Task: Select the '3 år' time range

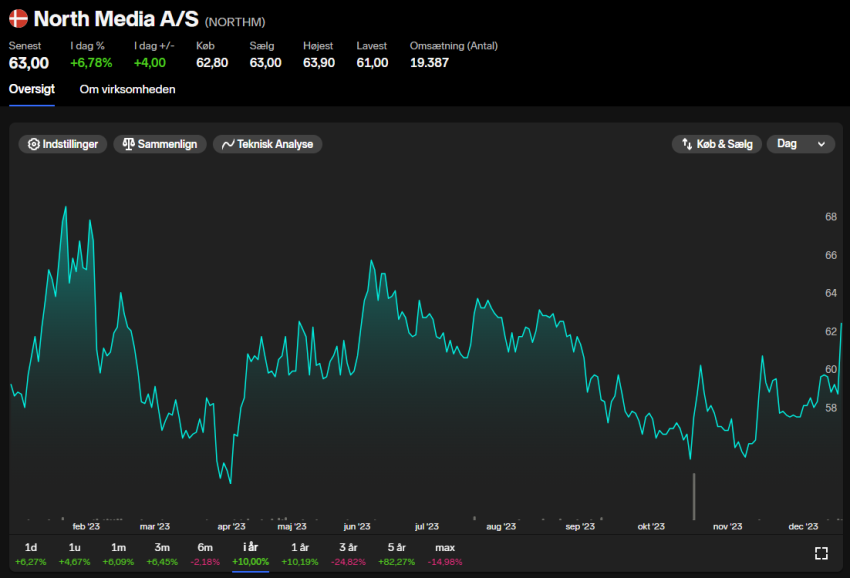Action: 348,554
